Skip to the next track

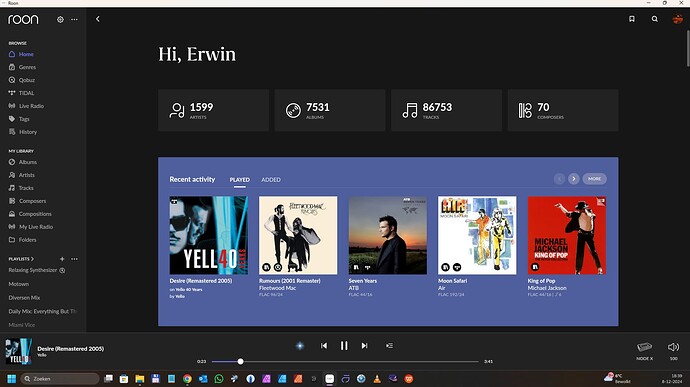tap(364, 346)
